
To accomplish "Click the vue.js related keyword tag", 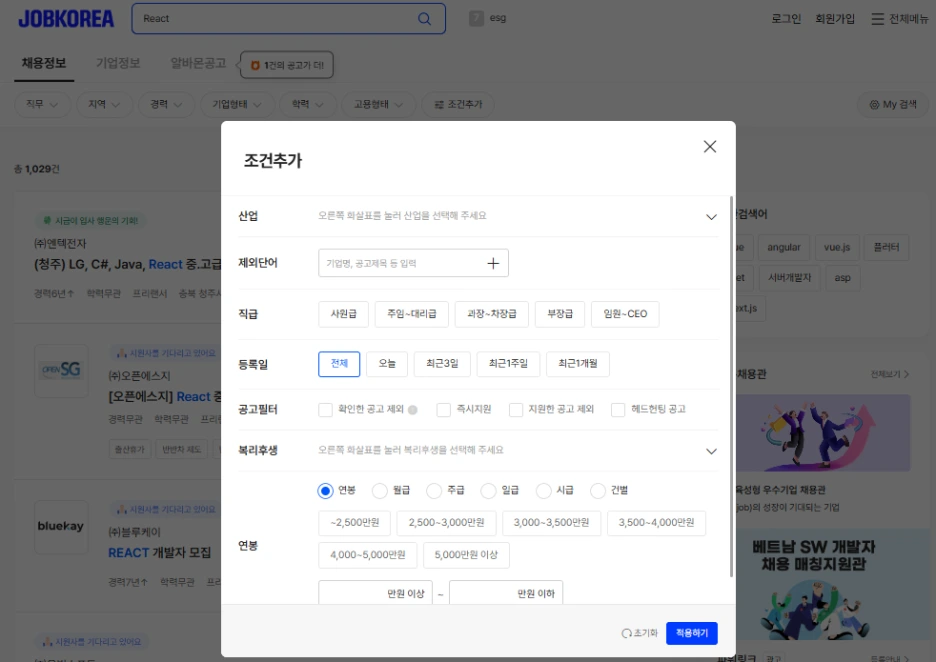I will click(837, 247).
